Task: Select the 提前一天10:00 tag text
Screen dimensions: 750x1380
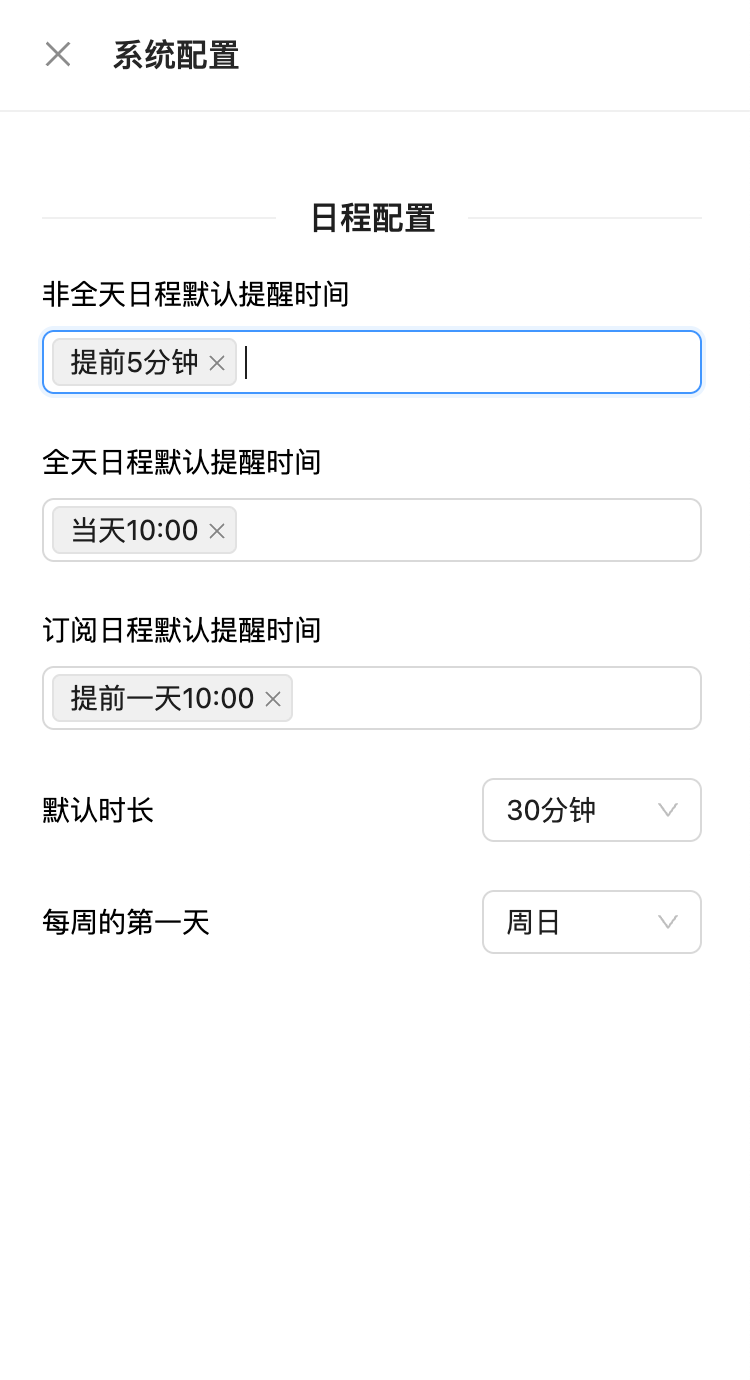Action: click(x=162, y=698)
